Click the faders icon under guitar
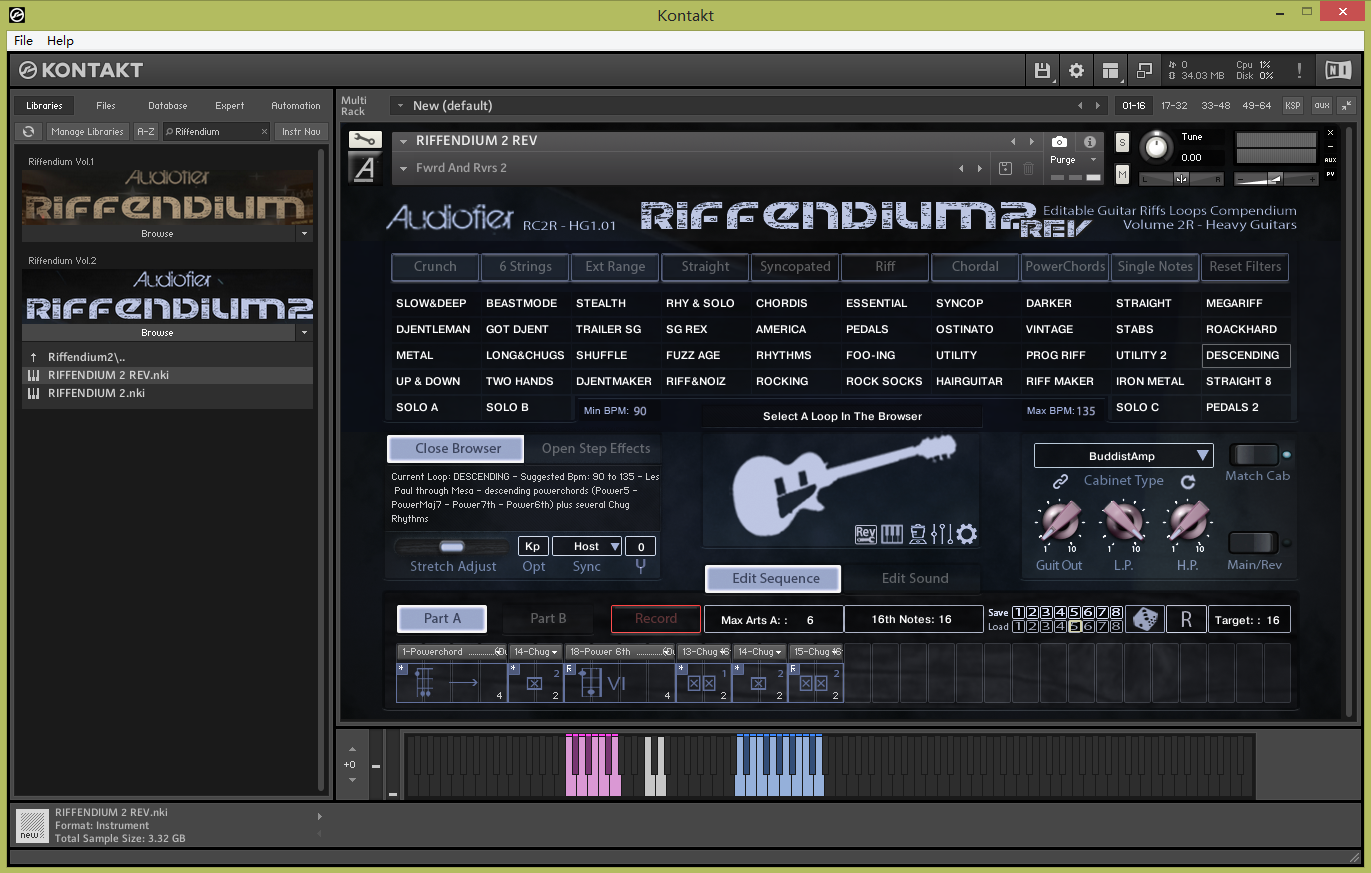The height and width of the screenshot is (873, 1371). [x=941, y=534]
